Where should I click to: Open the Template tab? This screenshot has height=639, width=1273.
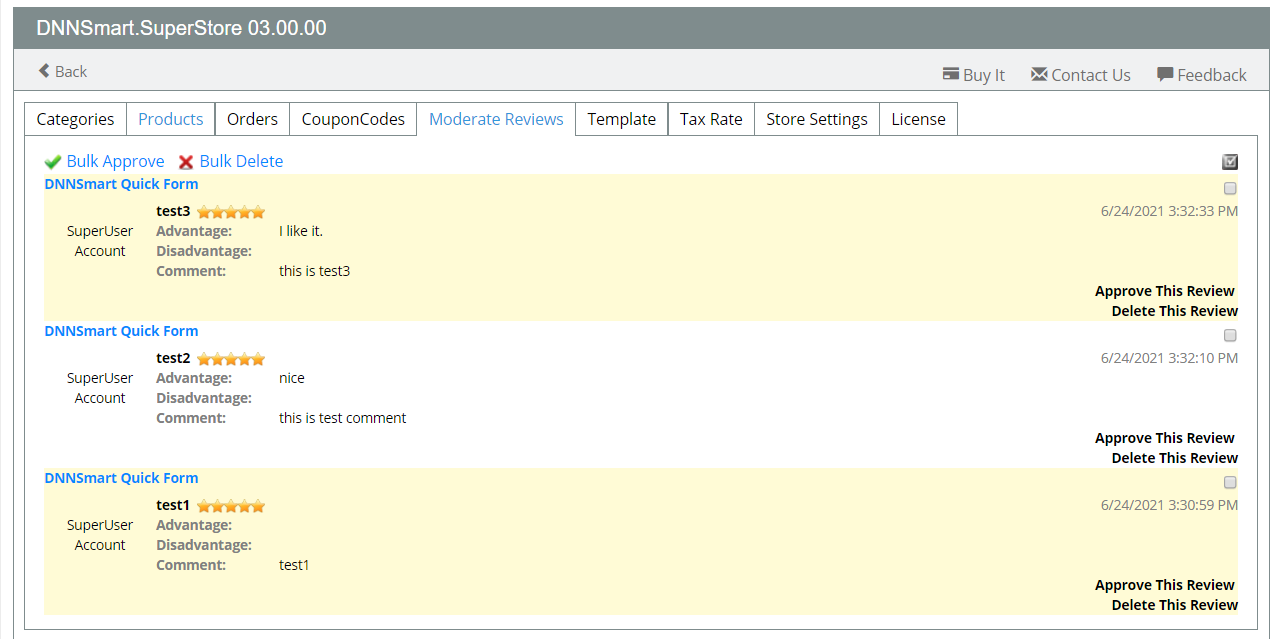[x=622, y=119]
